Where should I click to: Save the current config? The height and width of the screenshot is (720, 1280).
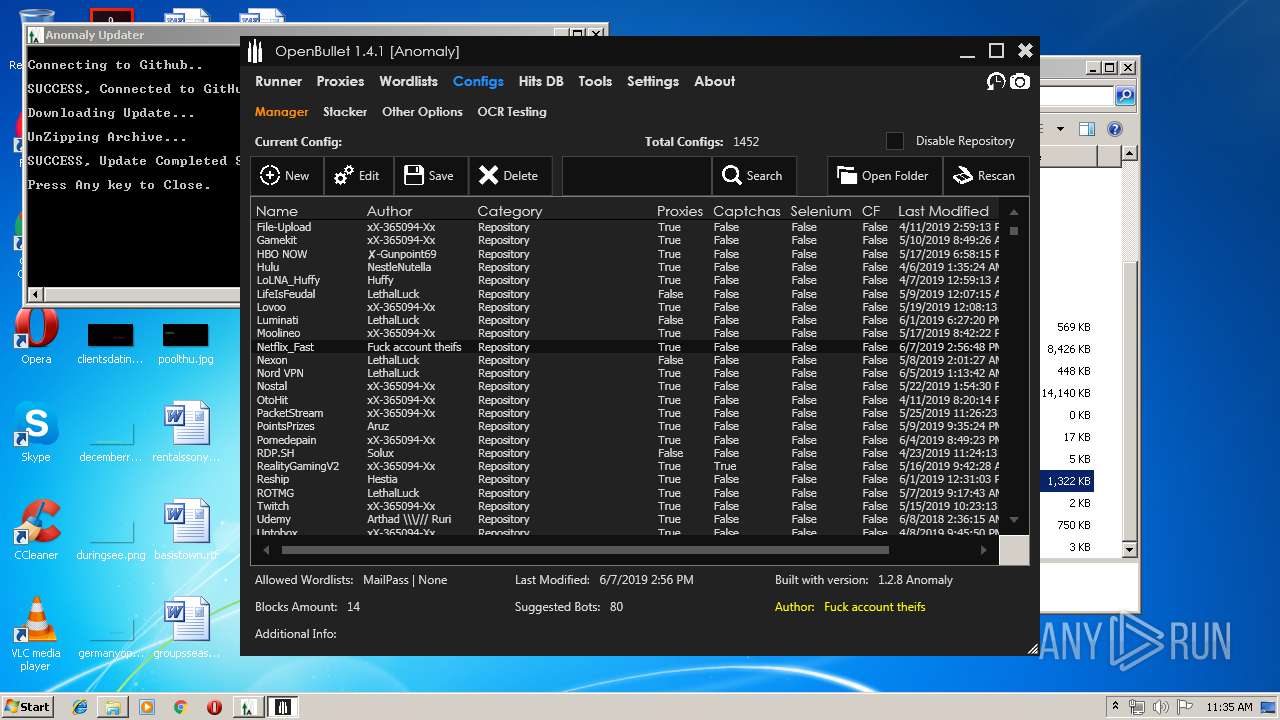pyautogui.click(x=430, y=176)
